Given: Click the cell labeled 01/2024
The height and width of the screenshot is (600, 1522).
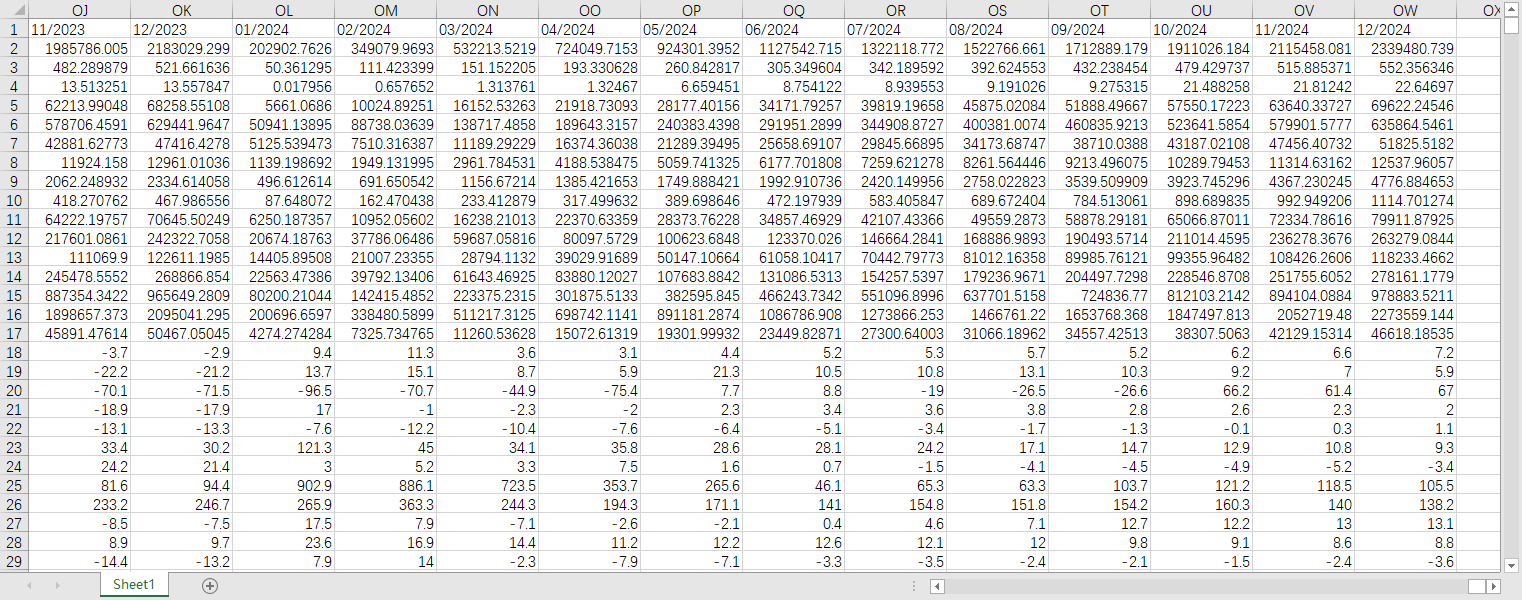Looking at the screenshot, I should pos(283,29).
